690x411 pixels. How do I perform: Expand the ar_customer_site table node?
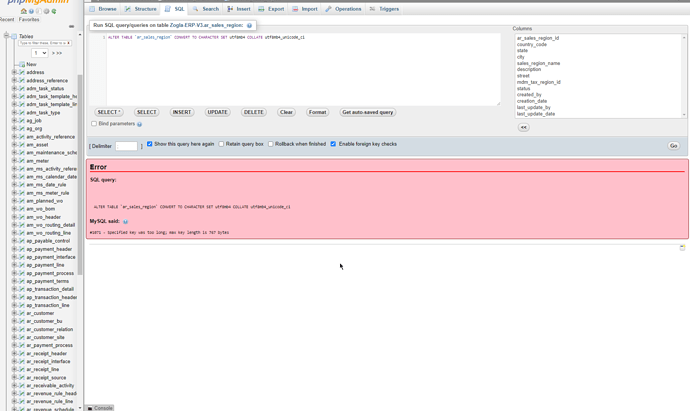pyautogui.click(x=14, y=338)
